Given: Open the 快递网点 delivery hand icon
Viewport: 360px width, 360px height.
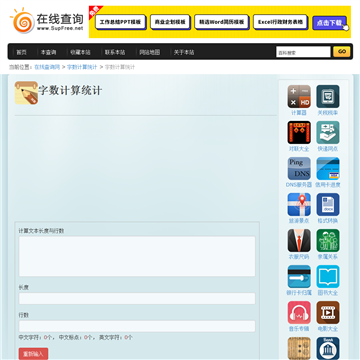Looking at the screenshot, I should pyautogui.click(x=328, y=132).
